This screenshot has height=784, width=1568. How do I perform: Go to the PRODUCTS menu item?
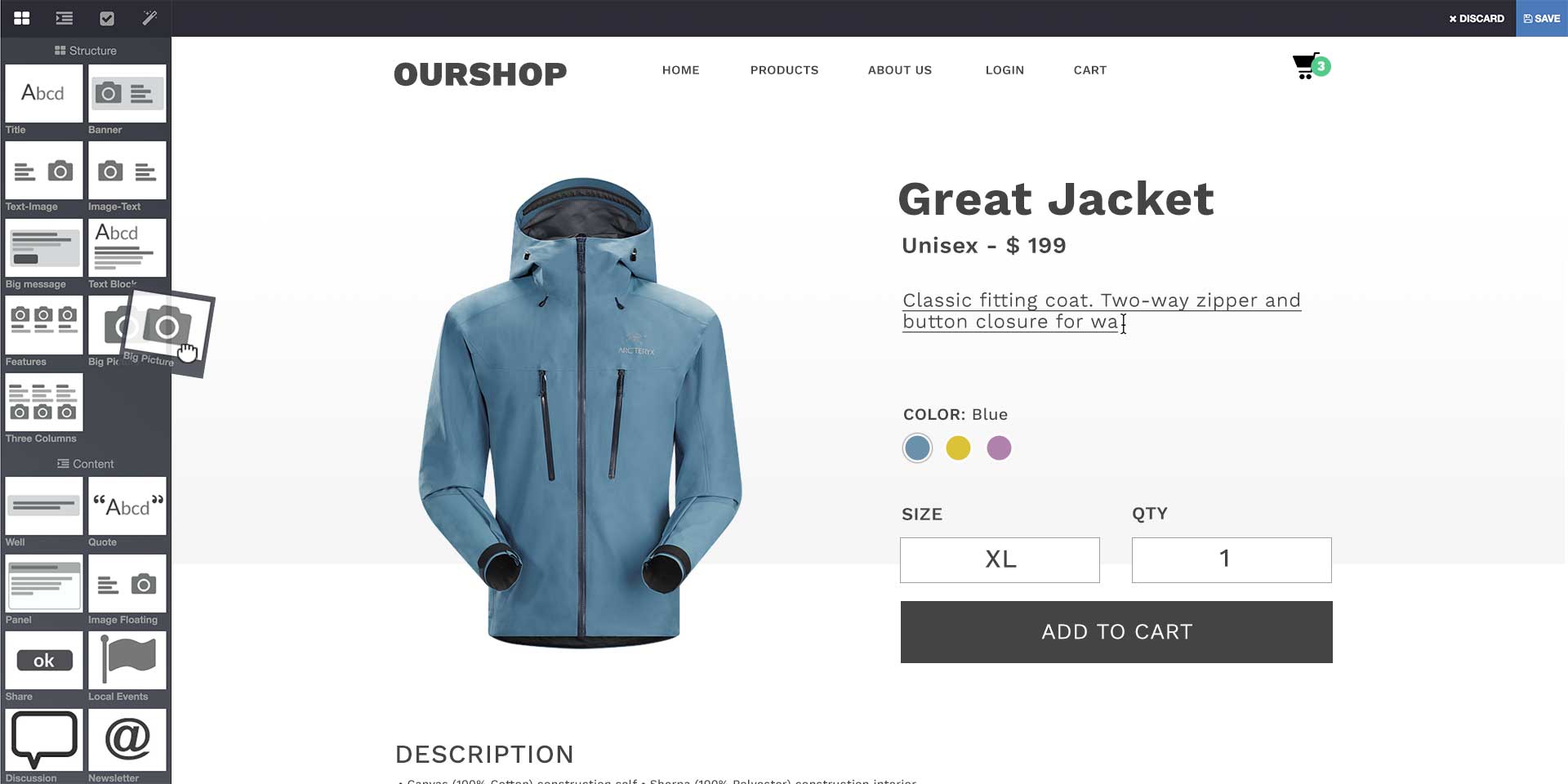[x=784, y=70]
